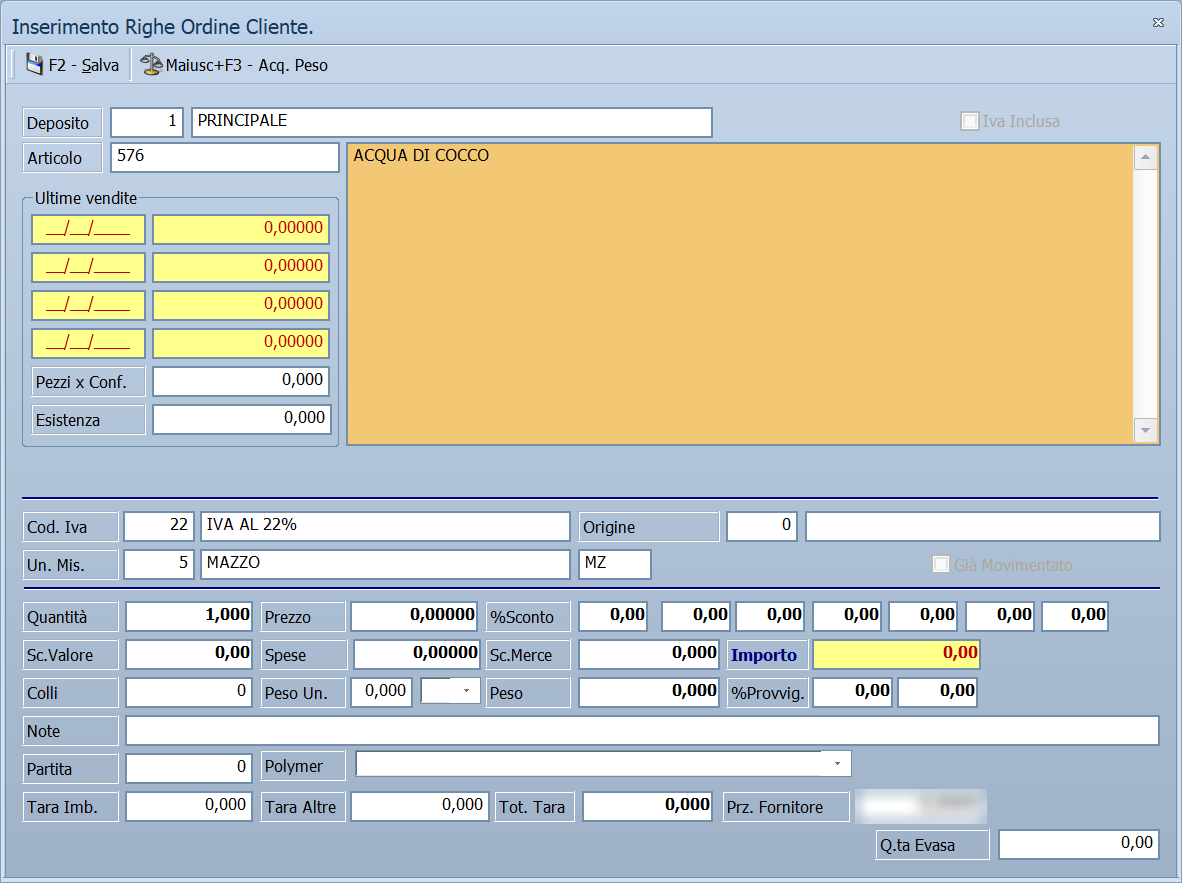This screenshot has width=1182, height=883.
Task: Click the Deposito number field
Action: point(147,122)
